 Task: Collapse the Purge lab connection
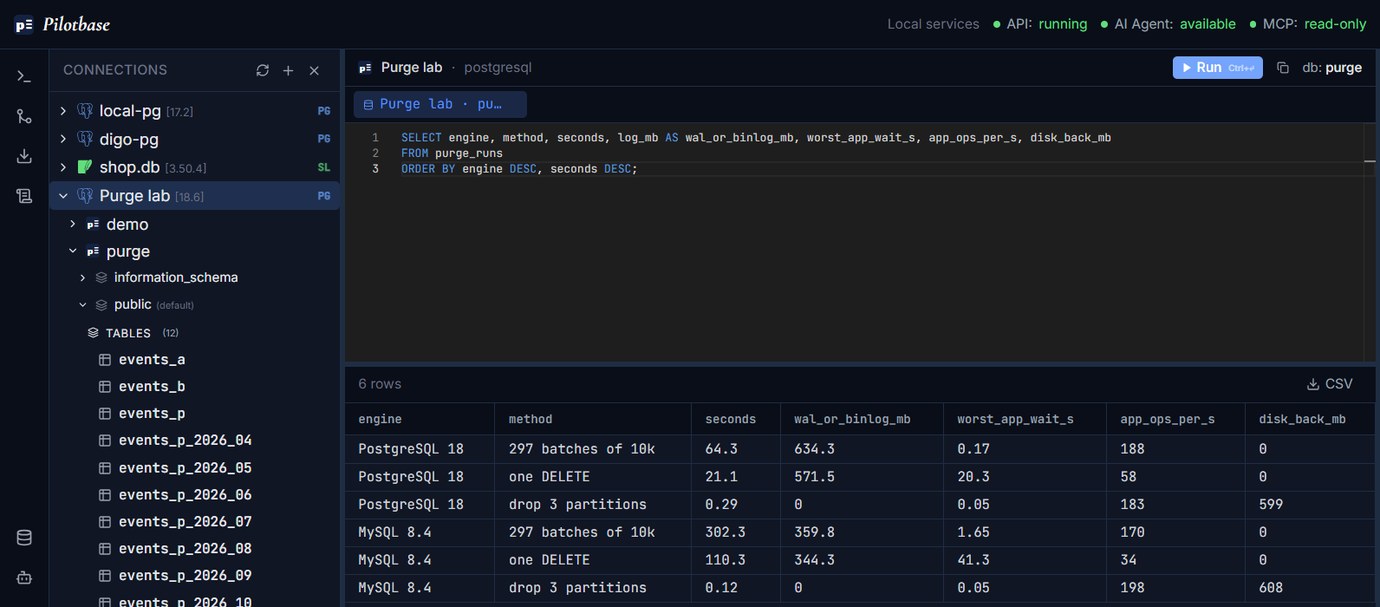pyautogui.click(x=63, y=196)
